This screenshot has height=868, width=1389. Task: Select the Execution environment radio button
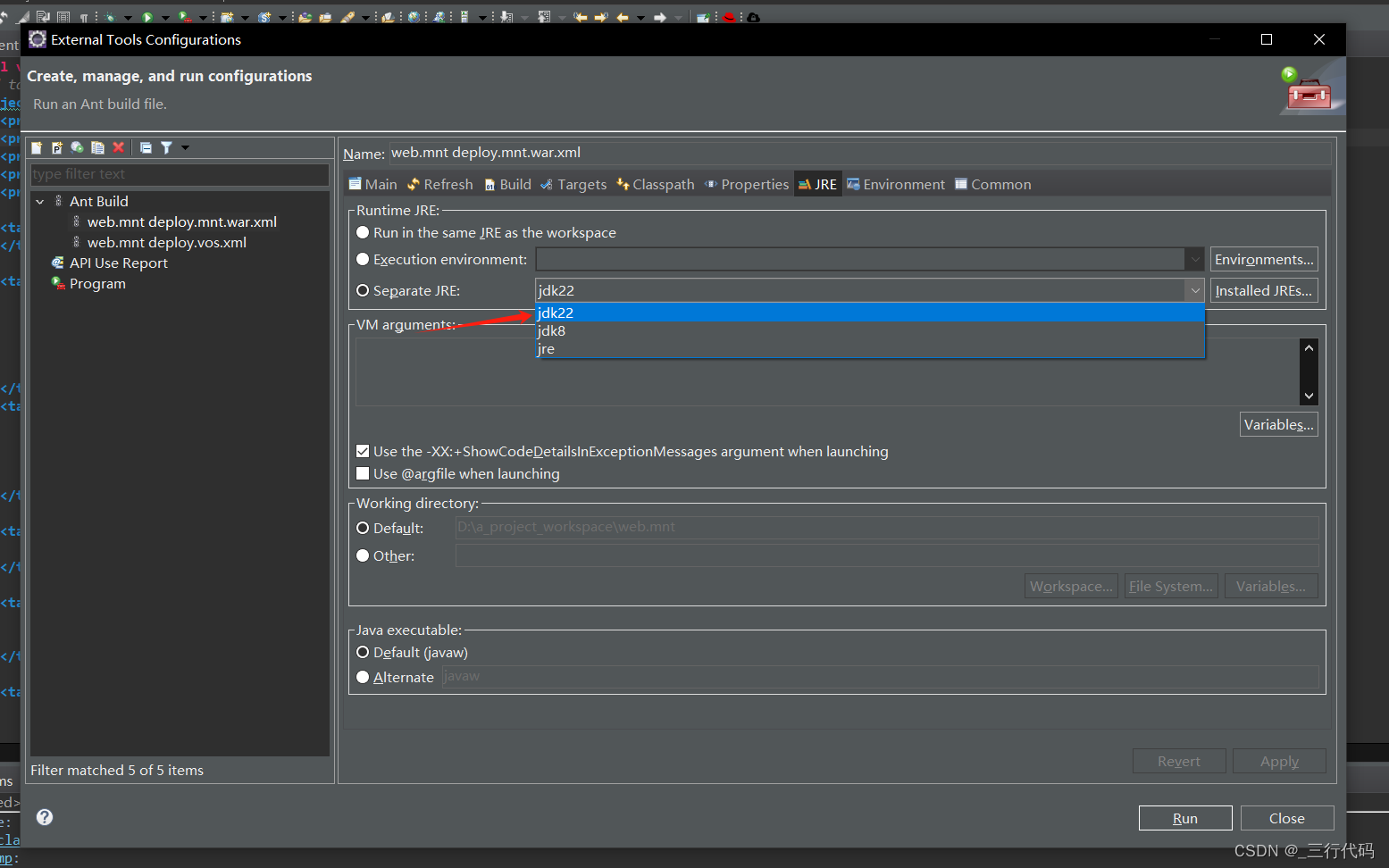click(363, 259)
